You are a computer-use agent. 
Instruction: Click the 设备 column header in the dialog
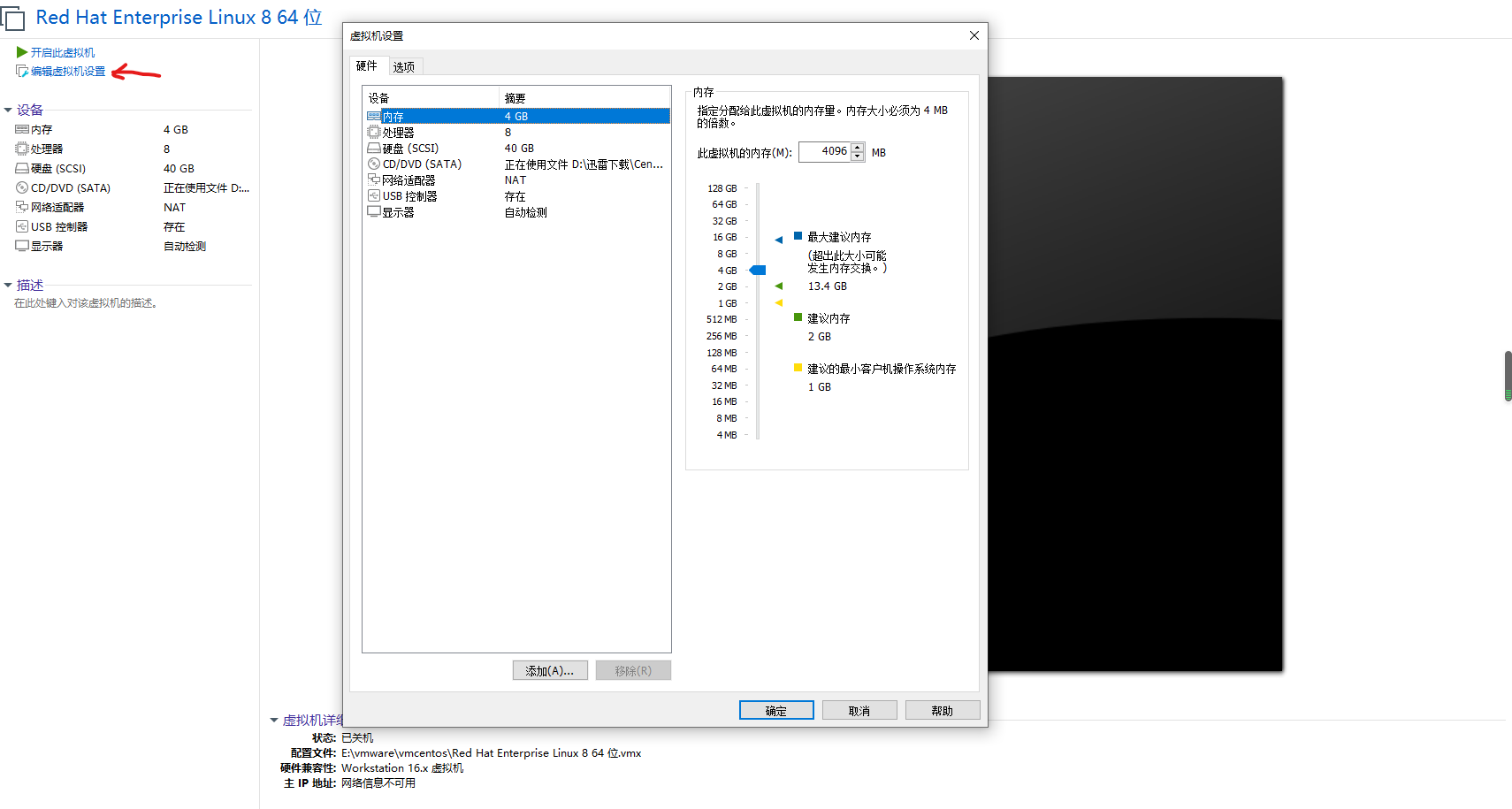pyautogui.click(x=431, y=98)
